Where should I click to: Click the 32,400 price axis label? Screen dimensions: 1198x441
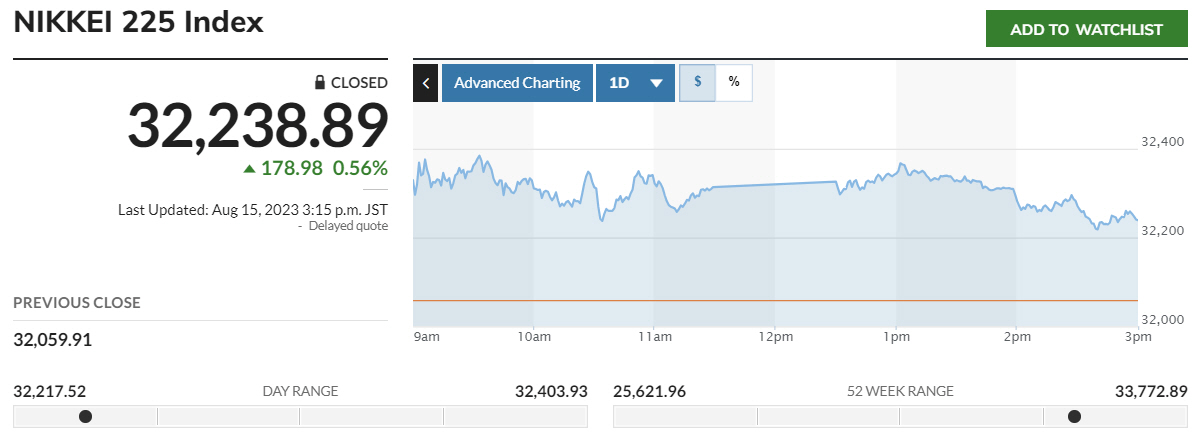(1162, 143)
